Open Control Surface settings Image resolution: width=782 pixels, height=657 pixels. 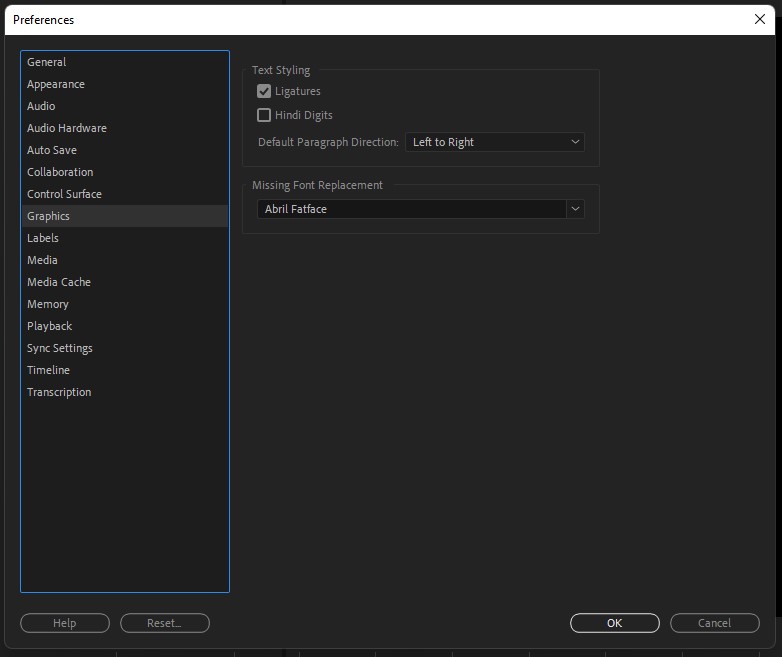click(x=124, y=194)
